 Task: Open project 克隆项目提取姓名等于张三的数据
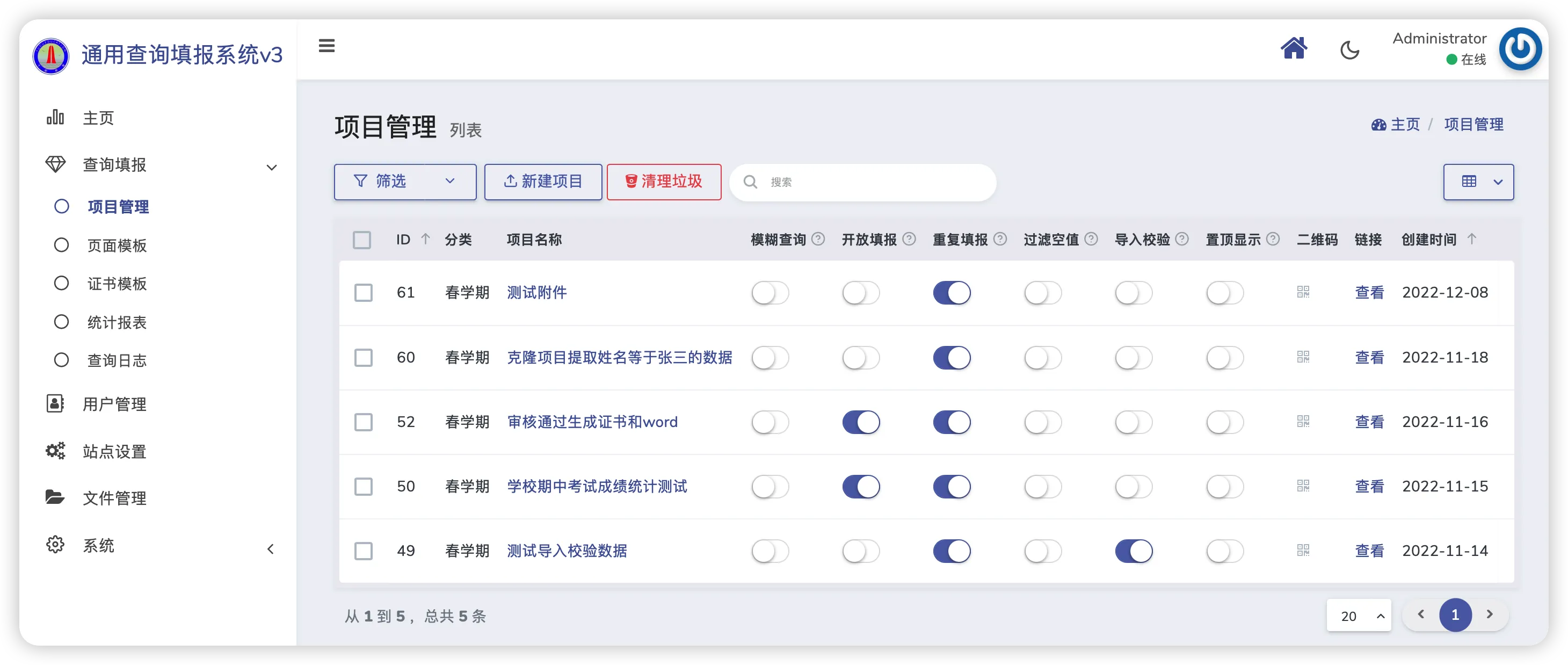pyautogui.click(x=619, y=357)
